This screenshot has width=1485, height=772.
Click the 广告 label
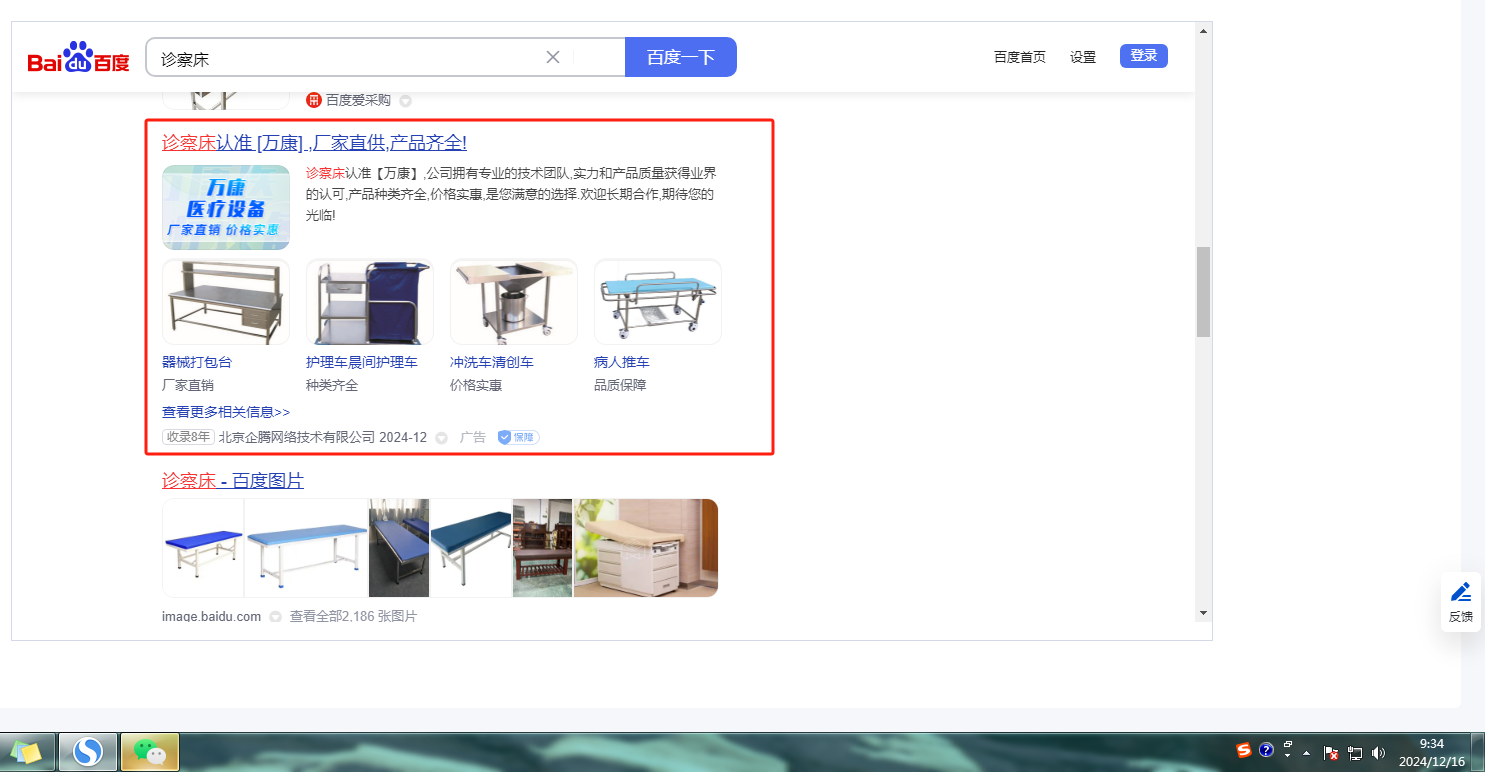[x=473, y=437]
